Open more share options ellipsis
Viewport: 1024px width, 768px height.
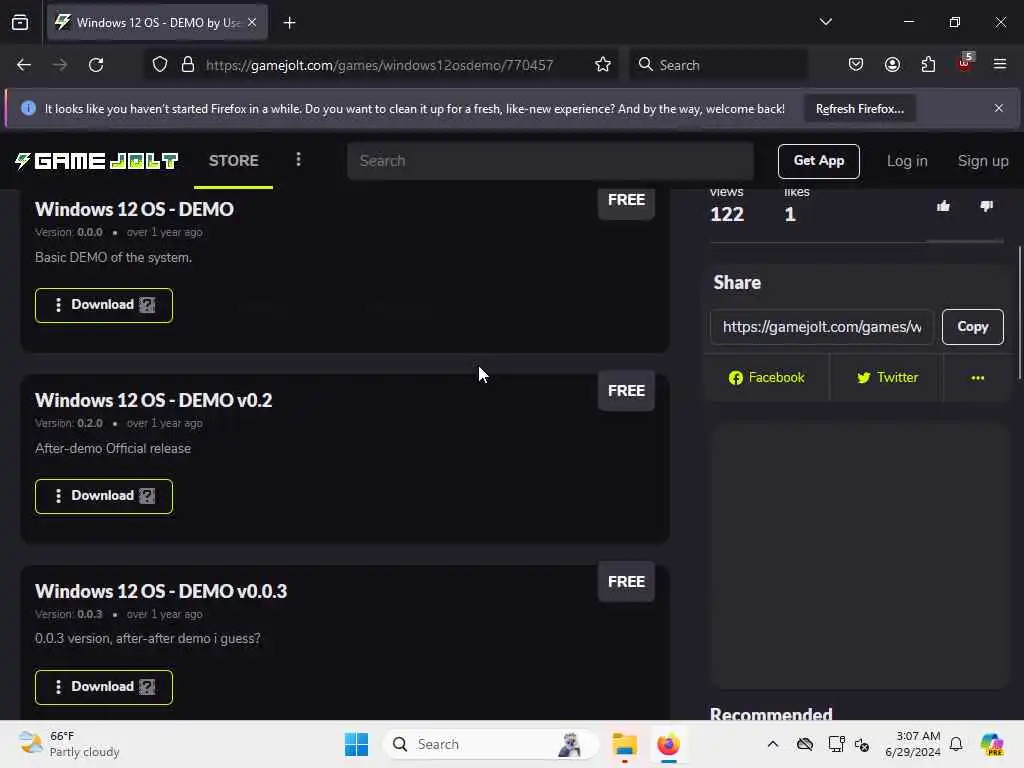point(978,377)
